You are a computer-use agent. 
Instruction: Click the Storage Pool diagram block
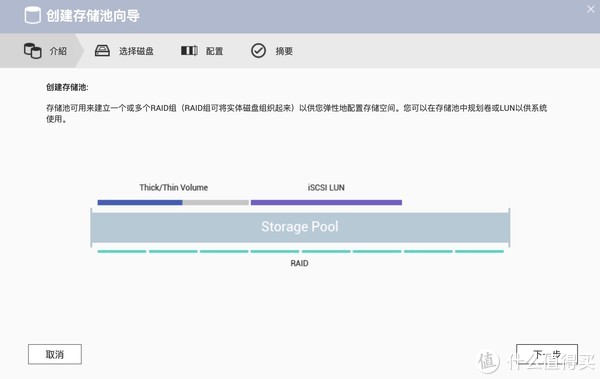[x=300, y=227]
